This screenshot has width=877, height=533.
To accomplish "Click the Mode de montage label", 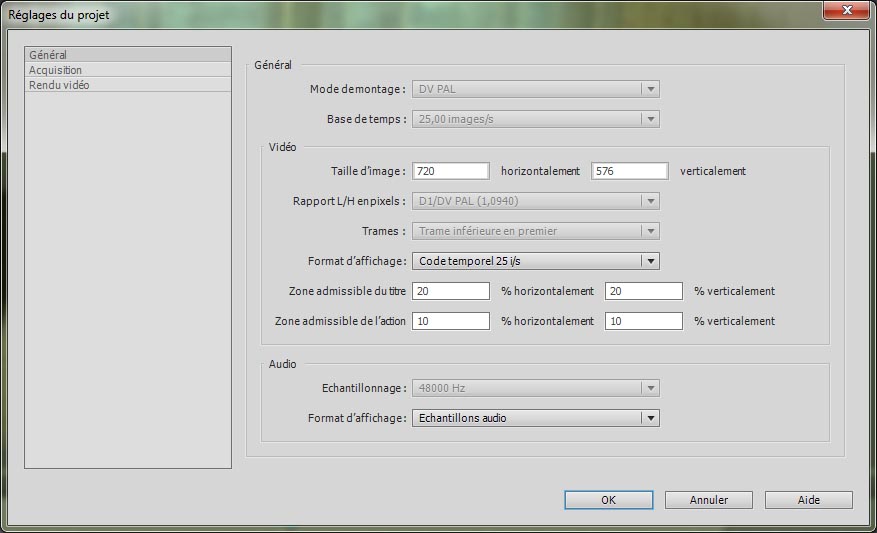I will point(358,89).
